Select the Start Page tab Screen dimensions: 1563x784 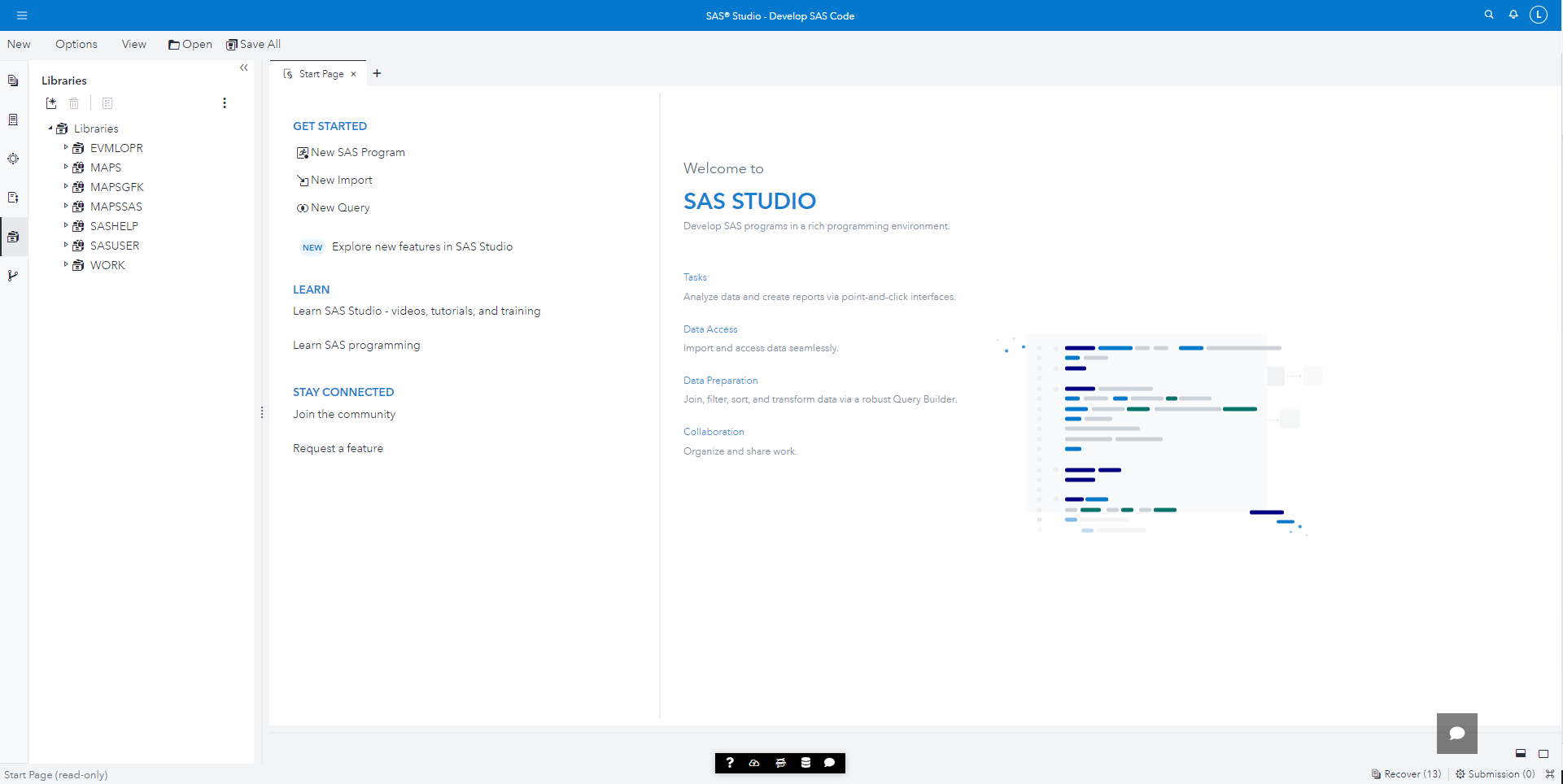coord(321,74)
